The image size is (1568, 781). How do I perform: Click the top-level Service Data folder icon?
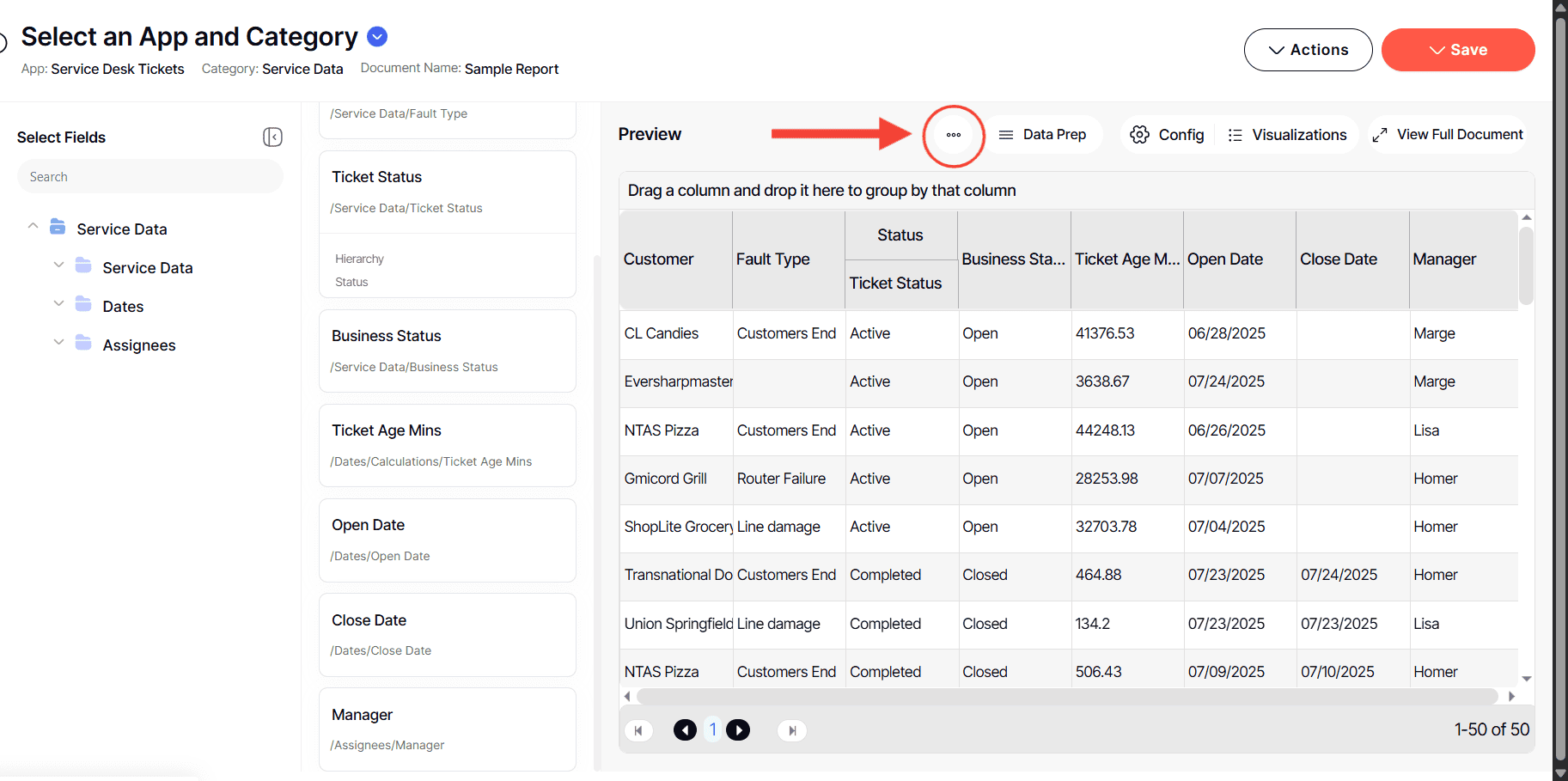[58, 227]
